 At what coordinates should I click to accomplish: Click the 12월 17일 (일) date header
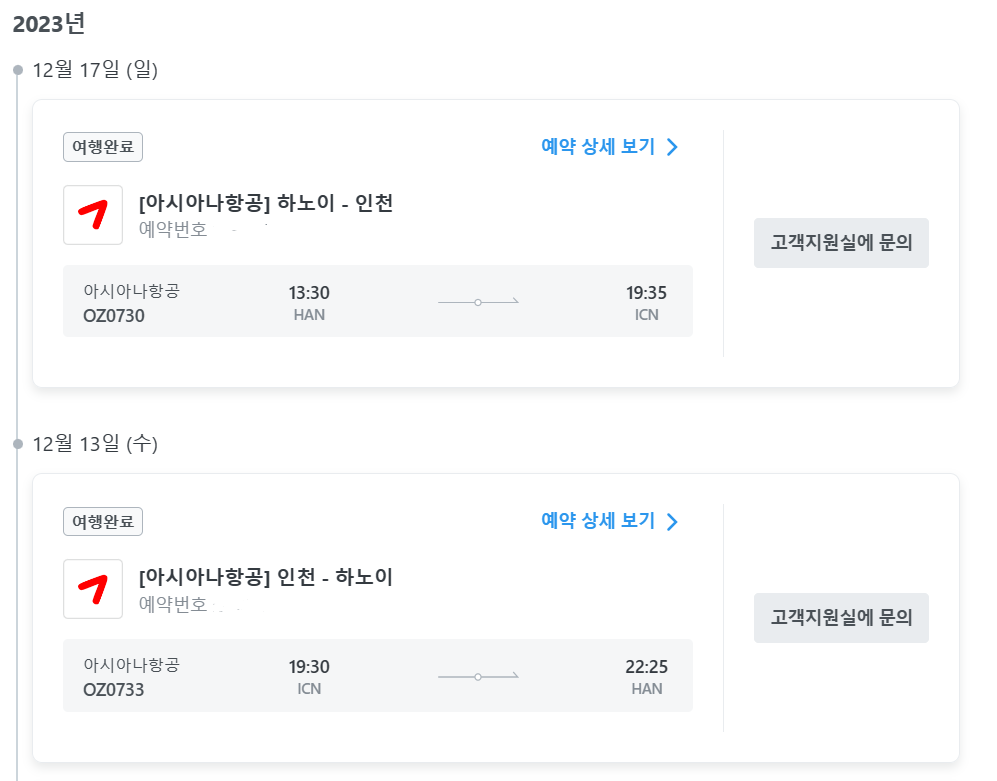pyautogui.click(x=95, y=69)
